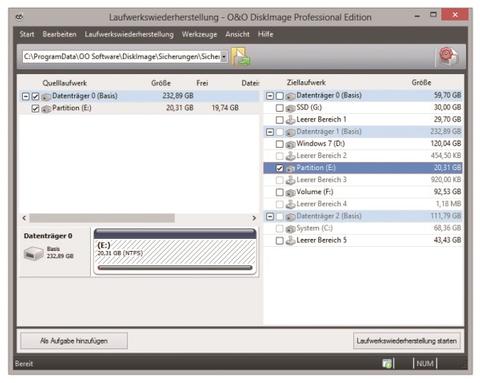
Task: Click the drive icon beside SSD (G:)
Action: click(x=291, y=108)
